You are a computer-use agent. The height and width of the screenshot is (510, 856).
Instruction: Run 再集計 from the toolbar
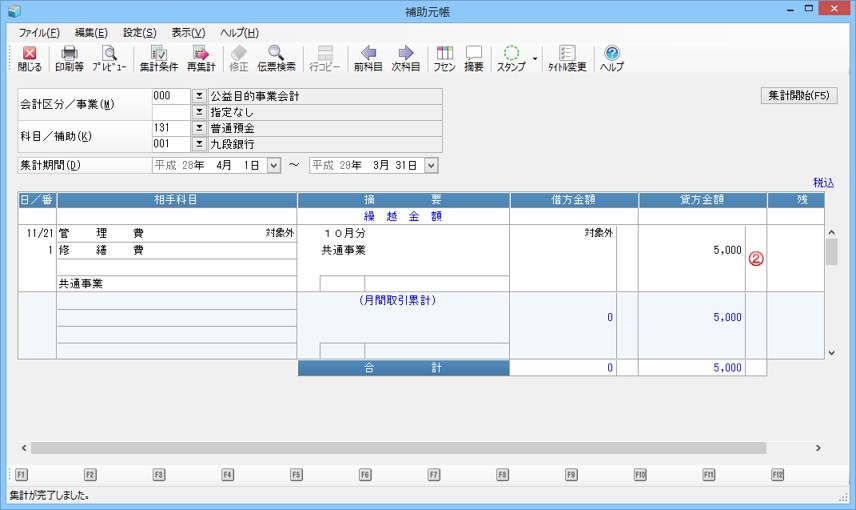click(202, 58)
